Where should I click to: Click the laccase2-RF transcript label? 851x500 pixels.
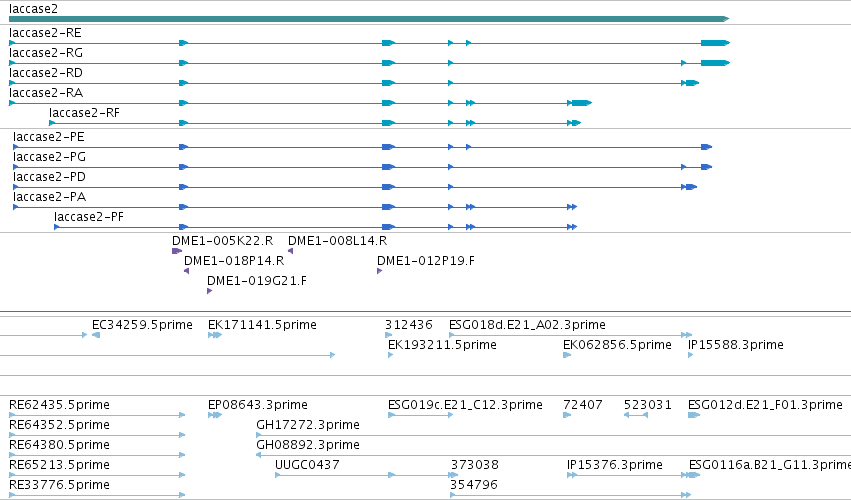point(84,113)
